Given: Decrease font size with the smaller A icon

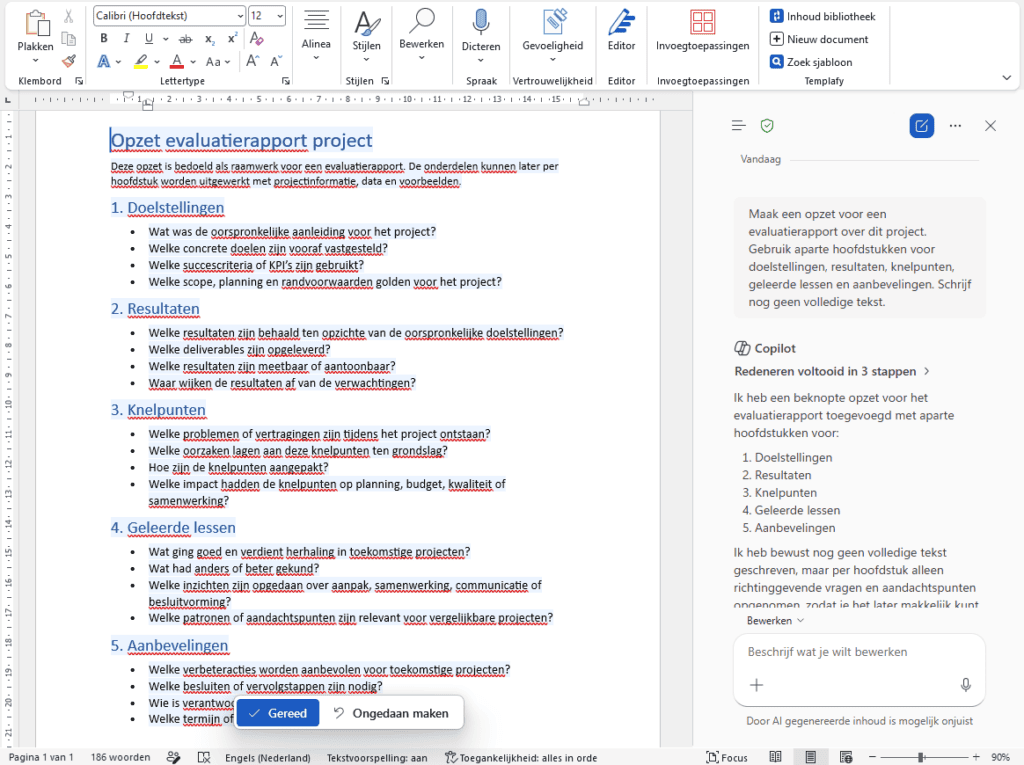Looking at the screenshot, I should [x=276, y=61].
